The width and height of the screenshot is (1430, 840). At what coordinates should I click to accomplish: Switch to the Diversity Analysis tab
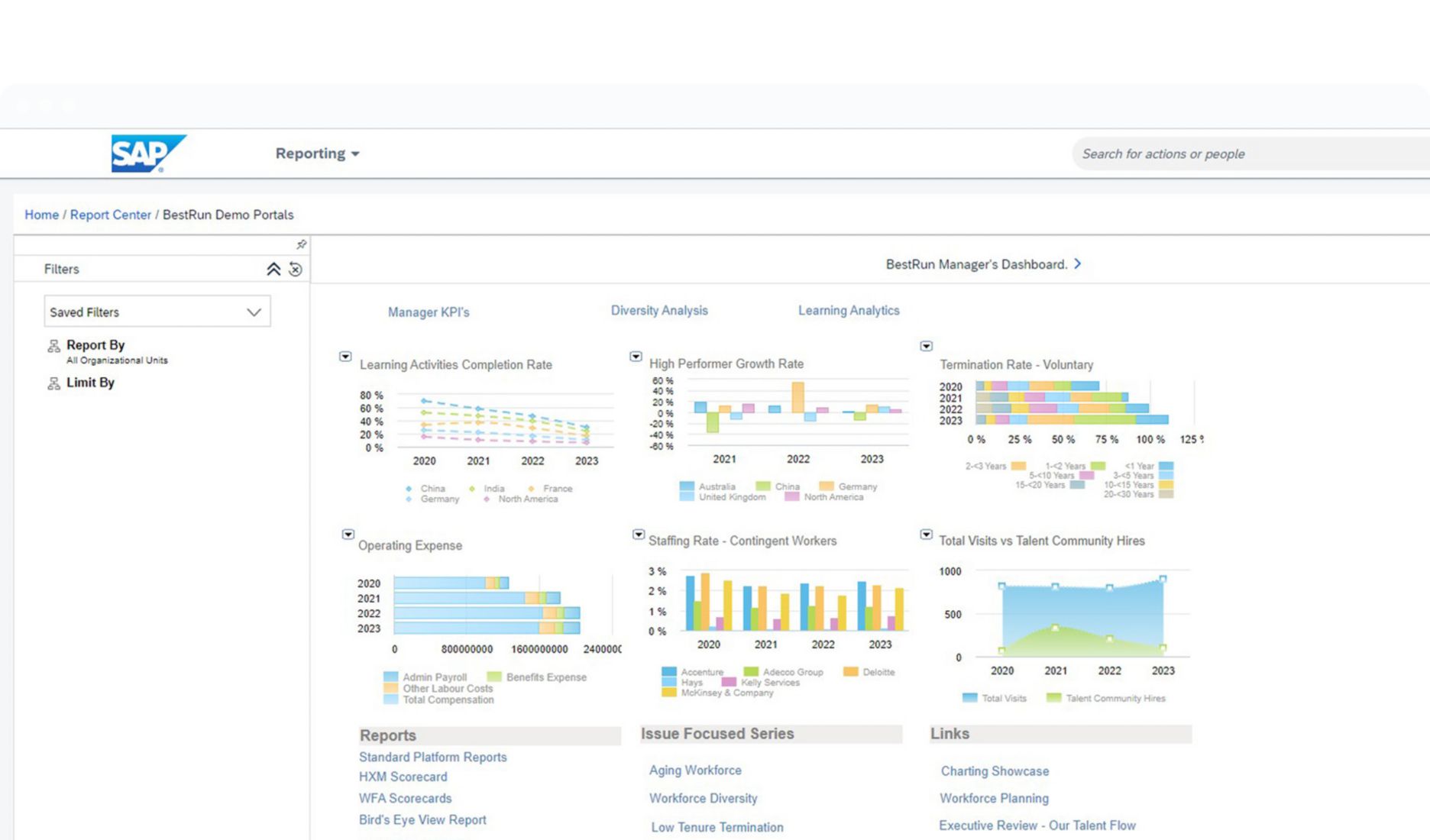coord(658,310)
